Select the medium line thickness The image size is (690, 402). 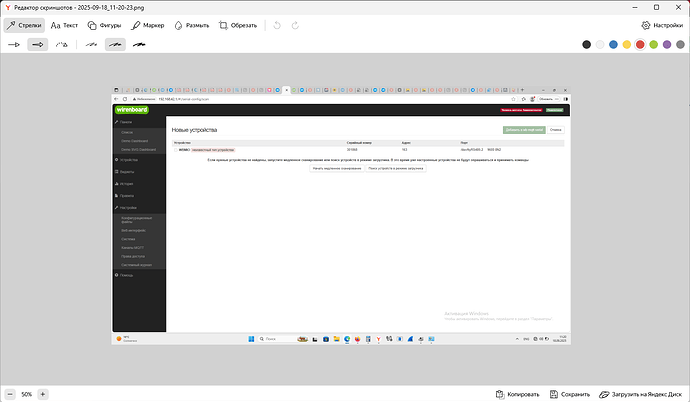pyautogui.click(x=115, y=45)
